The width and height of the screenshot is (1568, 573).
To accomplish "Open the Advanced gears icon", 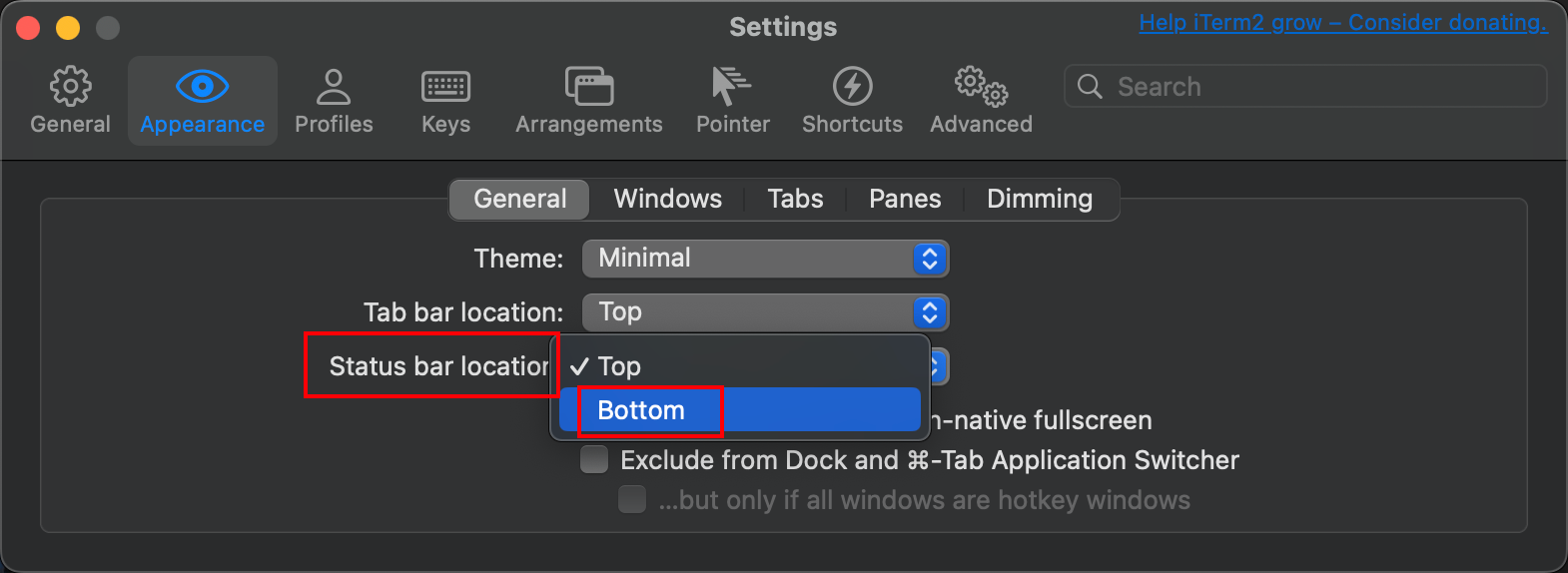I will 981,87.
